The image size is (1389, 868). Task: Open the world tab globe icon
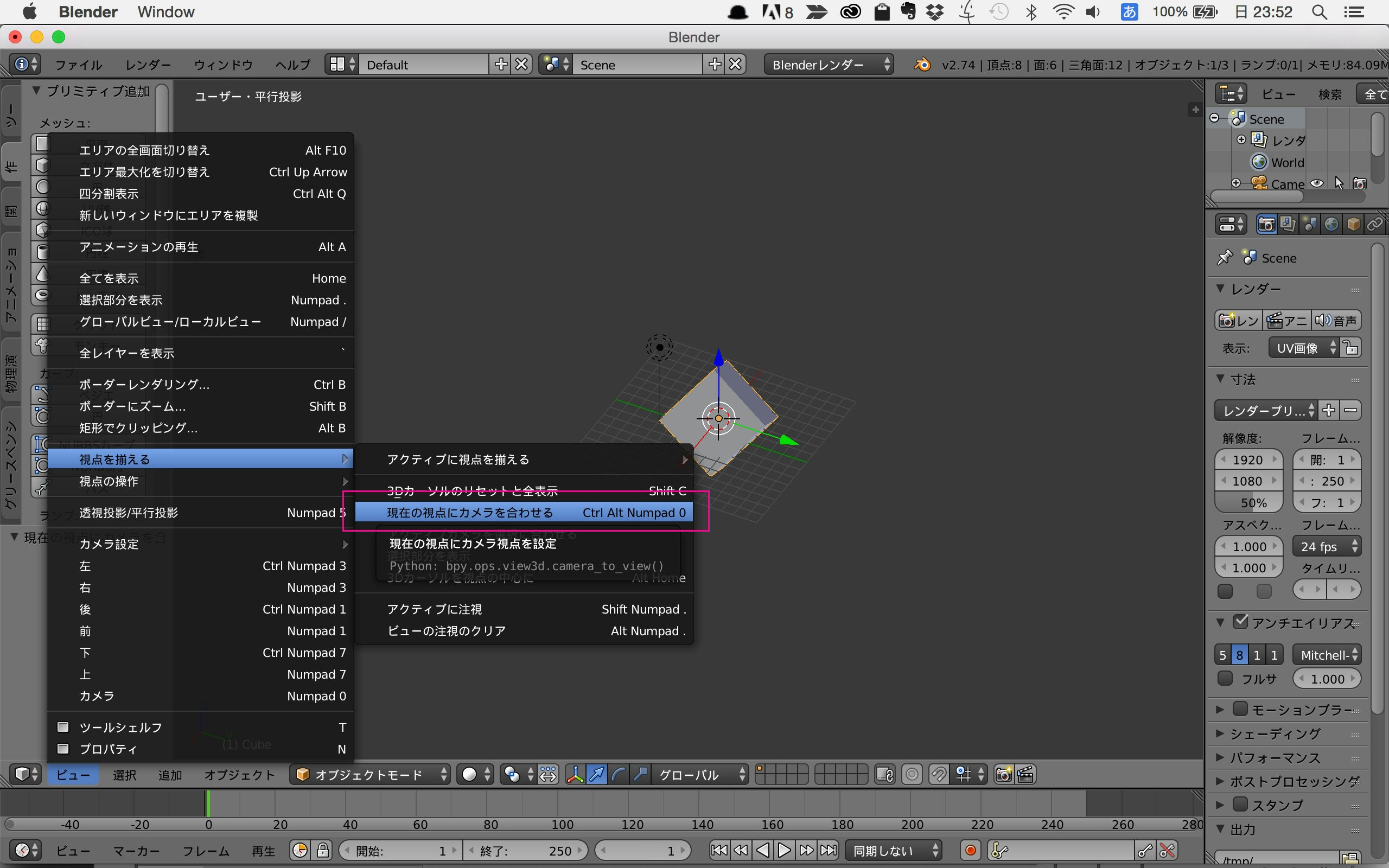click(x=1331, y=224)
